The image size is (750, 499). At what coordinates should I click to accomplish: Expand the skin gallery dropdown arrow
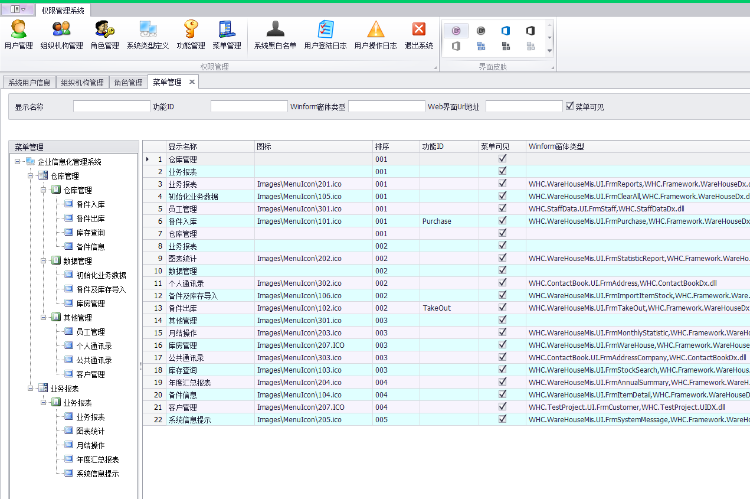pyautogui.click(x=550, y=50)
